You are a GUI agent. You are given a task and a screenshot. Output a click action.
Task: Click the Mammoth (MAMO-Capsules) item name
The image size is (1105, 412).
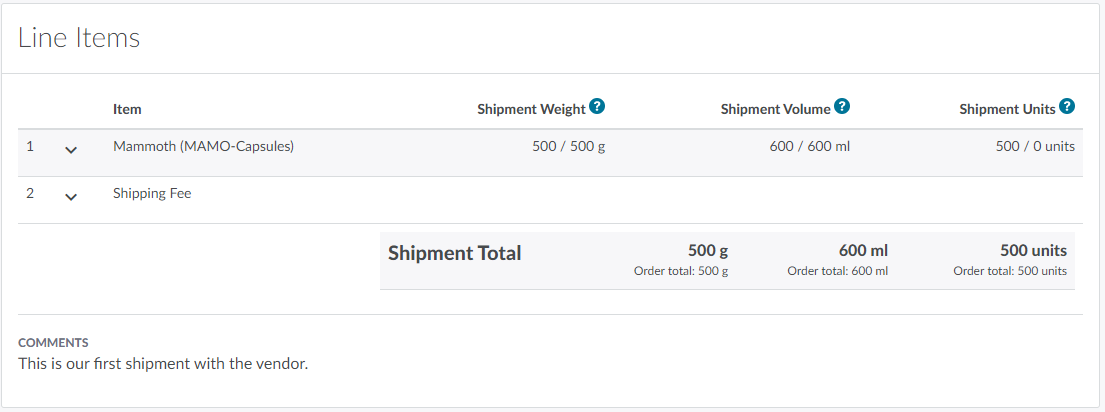[203, 146]
